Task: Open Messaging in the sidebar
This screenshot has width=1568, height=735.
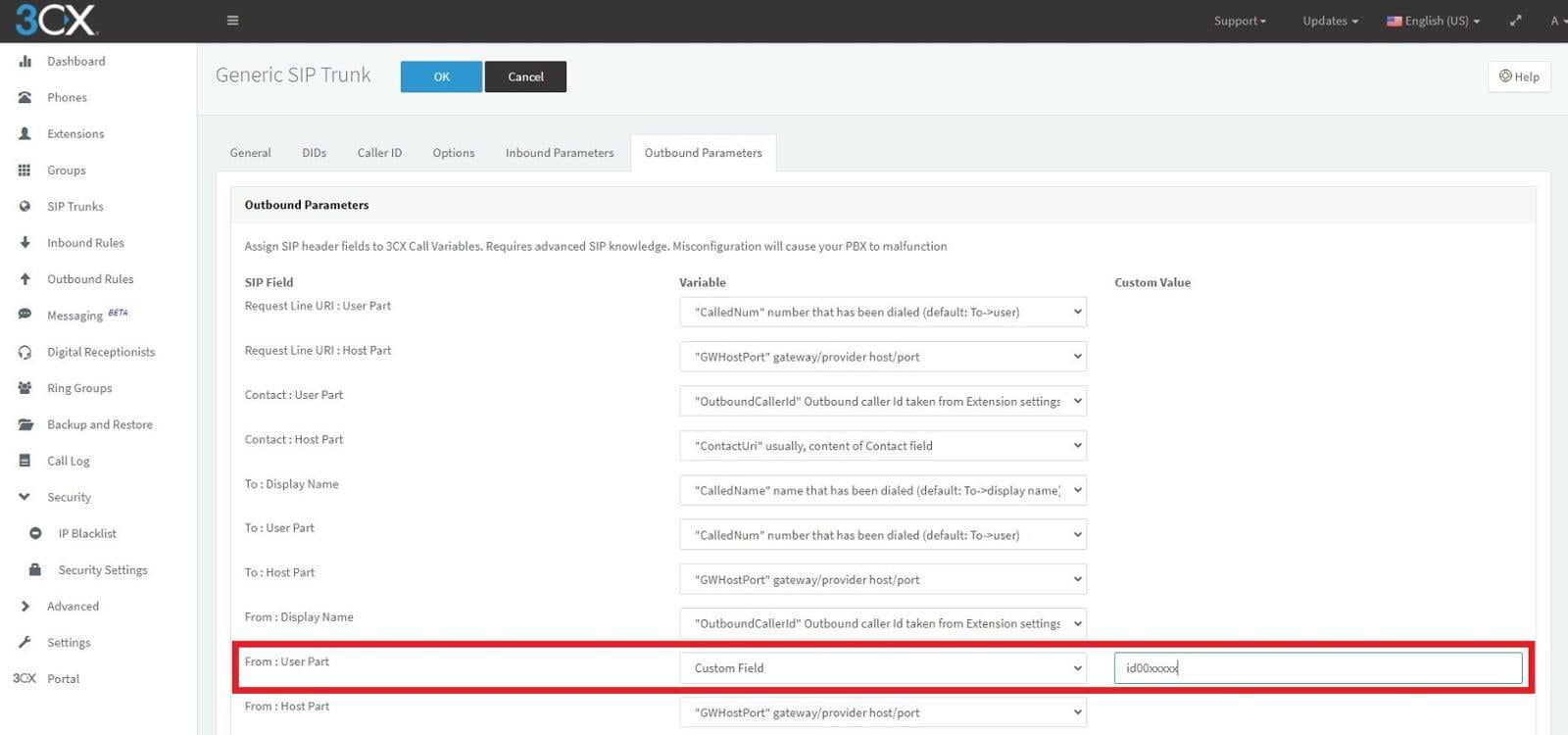Action: pos(74,315)
